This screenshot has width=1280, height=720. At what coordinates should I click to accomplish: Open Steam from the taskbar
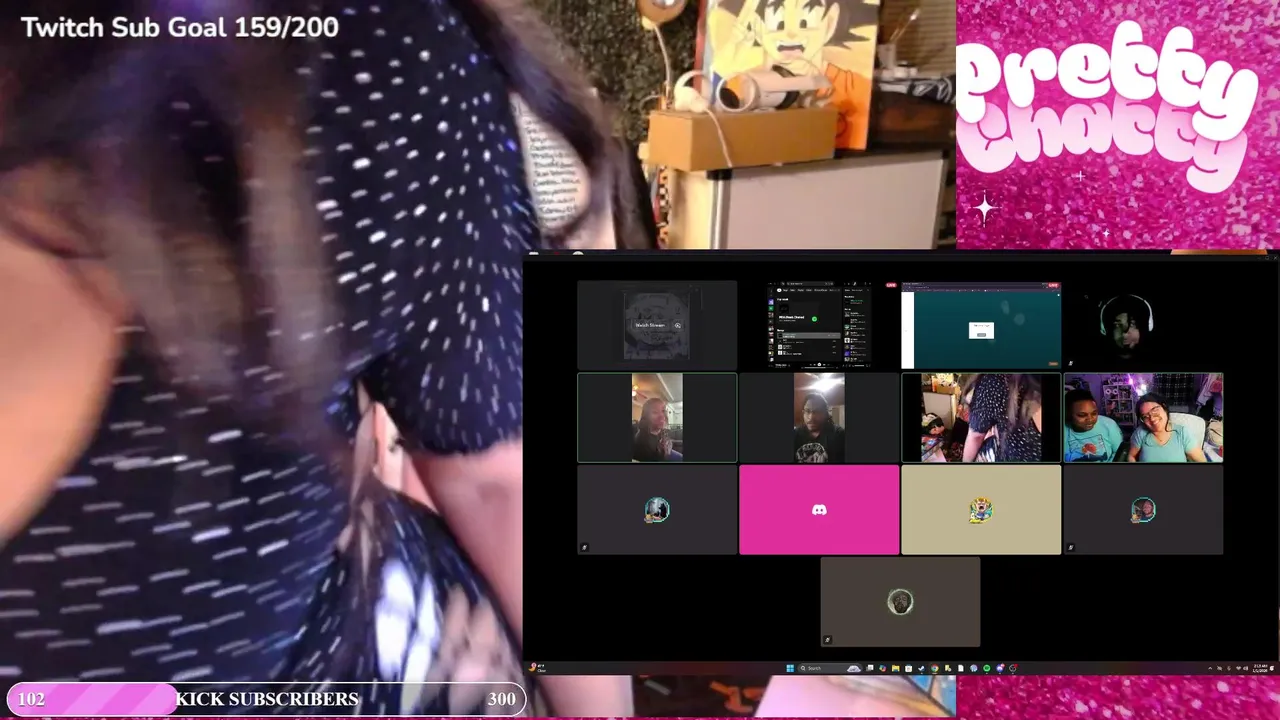click(921, 668)
